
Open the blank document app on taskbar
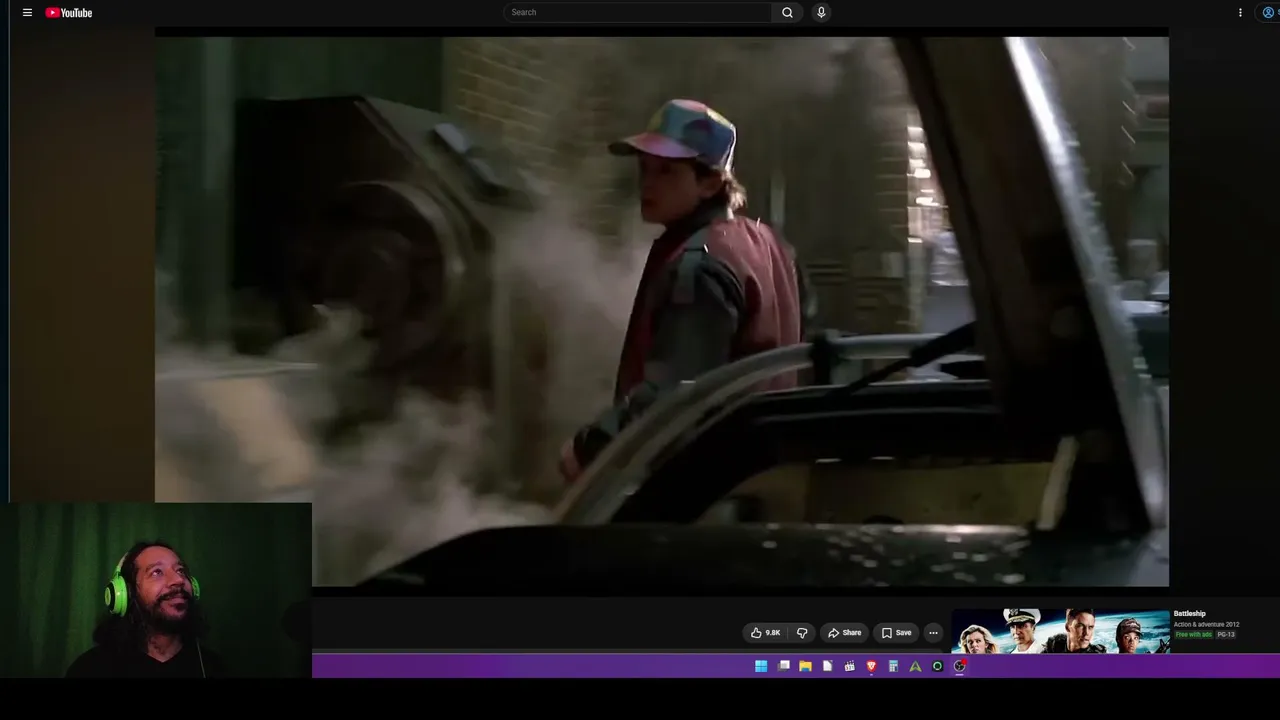(827, 666)
